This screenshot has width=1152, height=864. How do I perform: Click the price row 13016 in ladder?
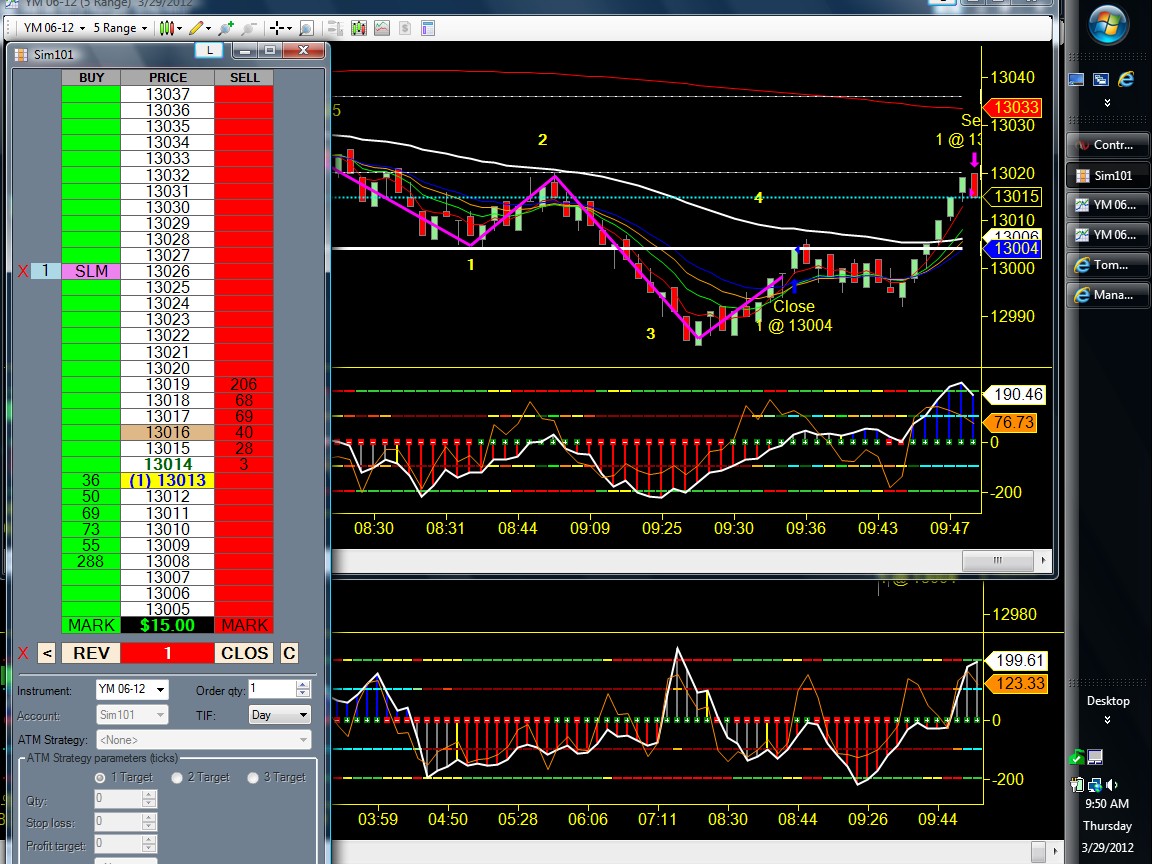(x=168, y=433)
